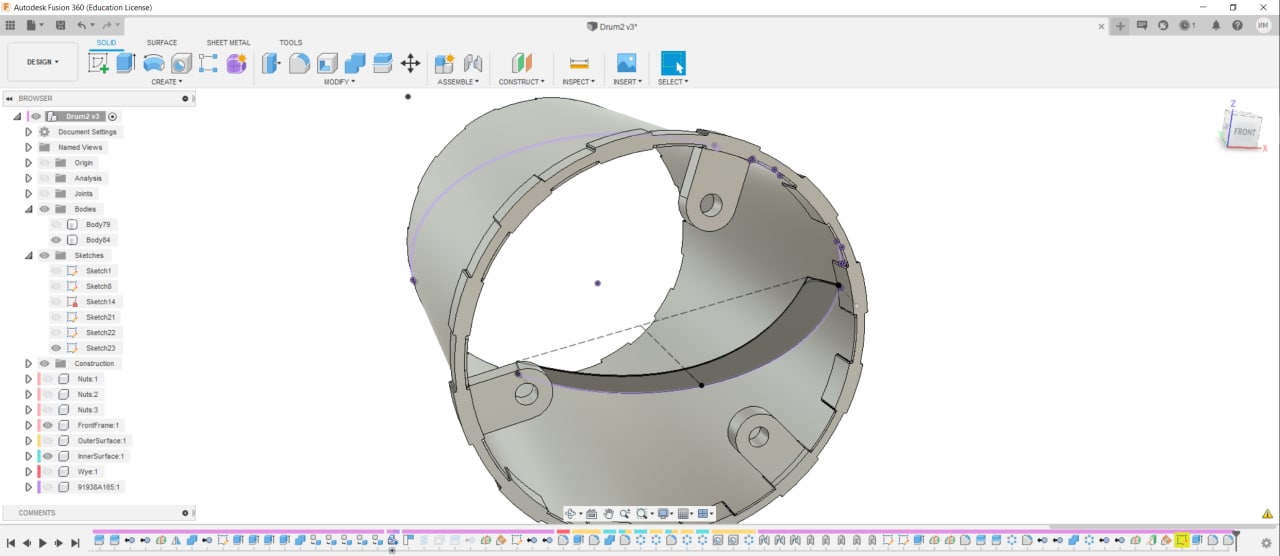The image size is (1280, 556).
Task: Expand the Nuts:1 component
Action: [x=29, y=379]
